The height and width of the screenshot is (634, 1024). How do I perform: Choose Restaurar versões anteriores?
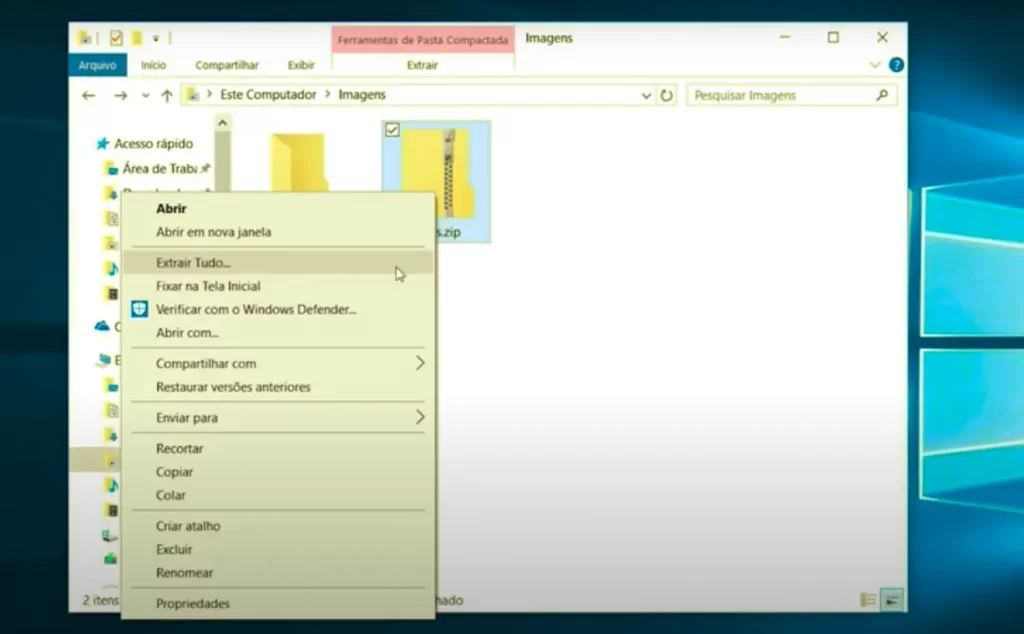pos(233,387)
